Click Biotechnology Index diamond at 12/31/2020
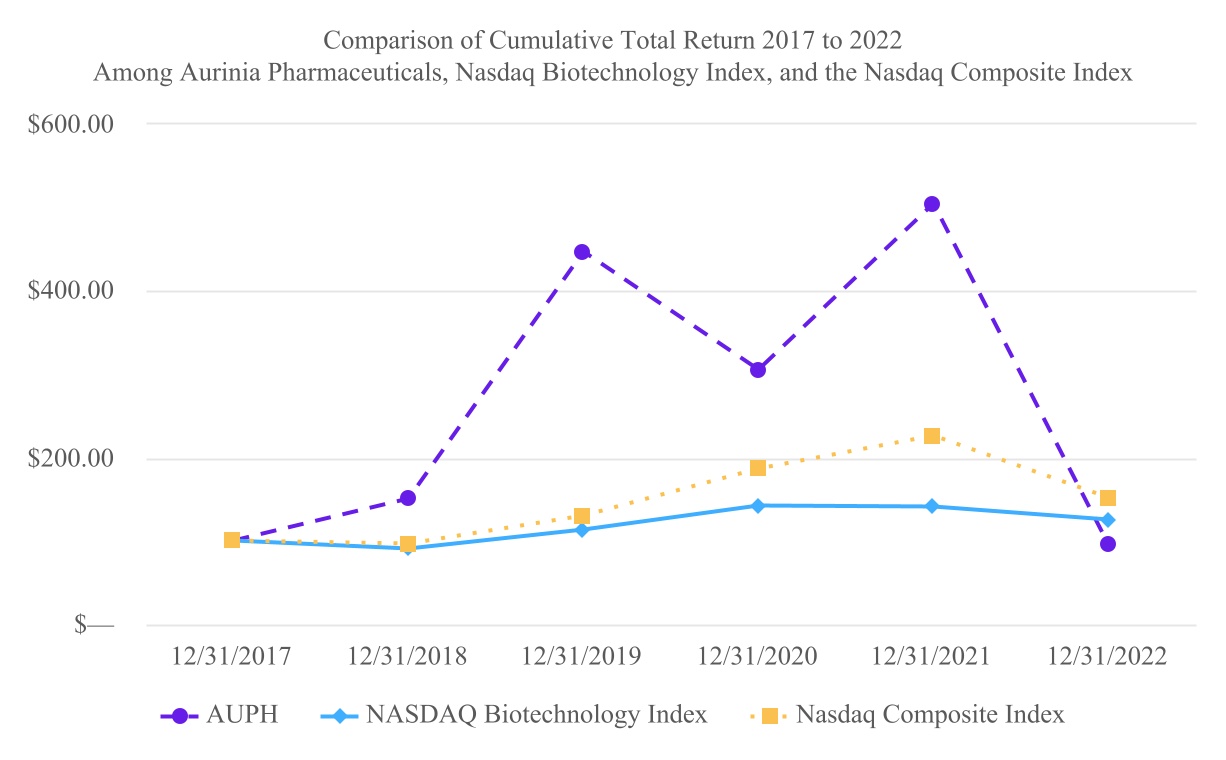1226x760 pixels. [x=758, y=506]
